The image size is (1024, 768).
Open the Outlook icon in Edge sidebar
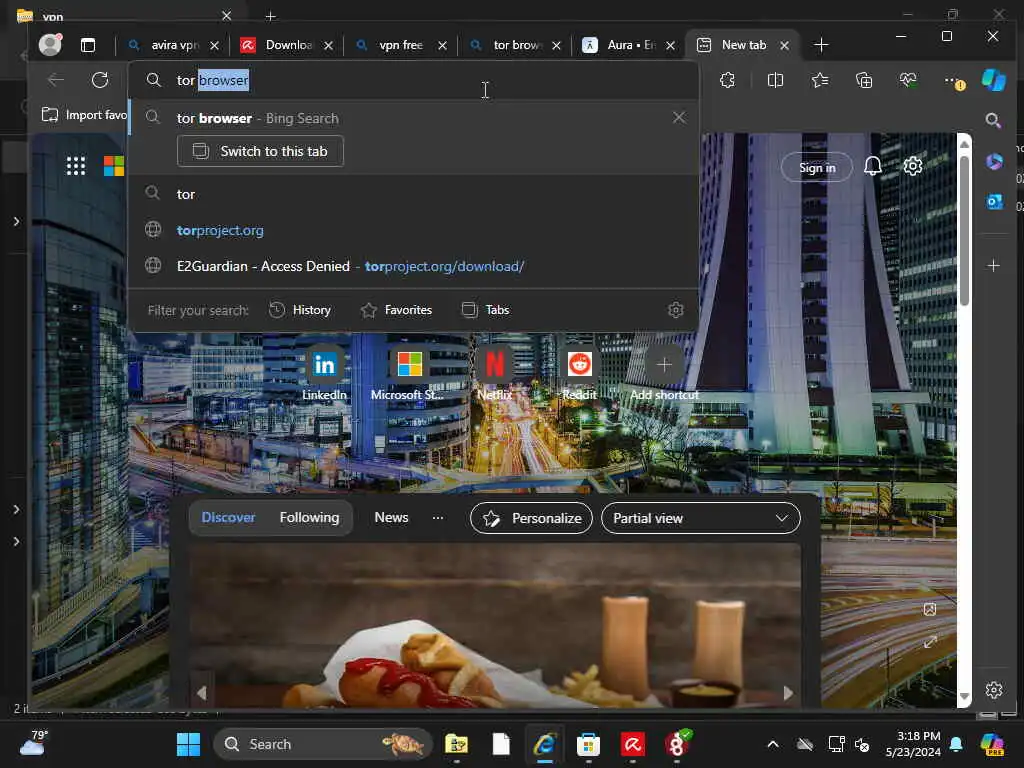coord(994,202)
